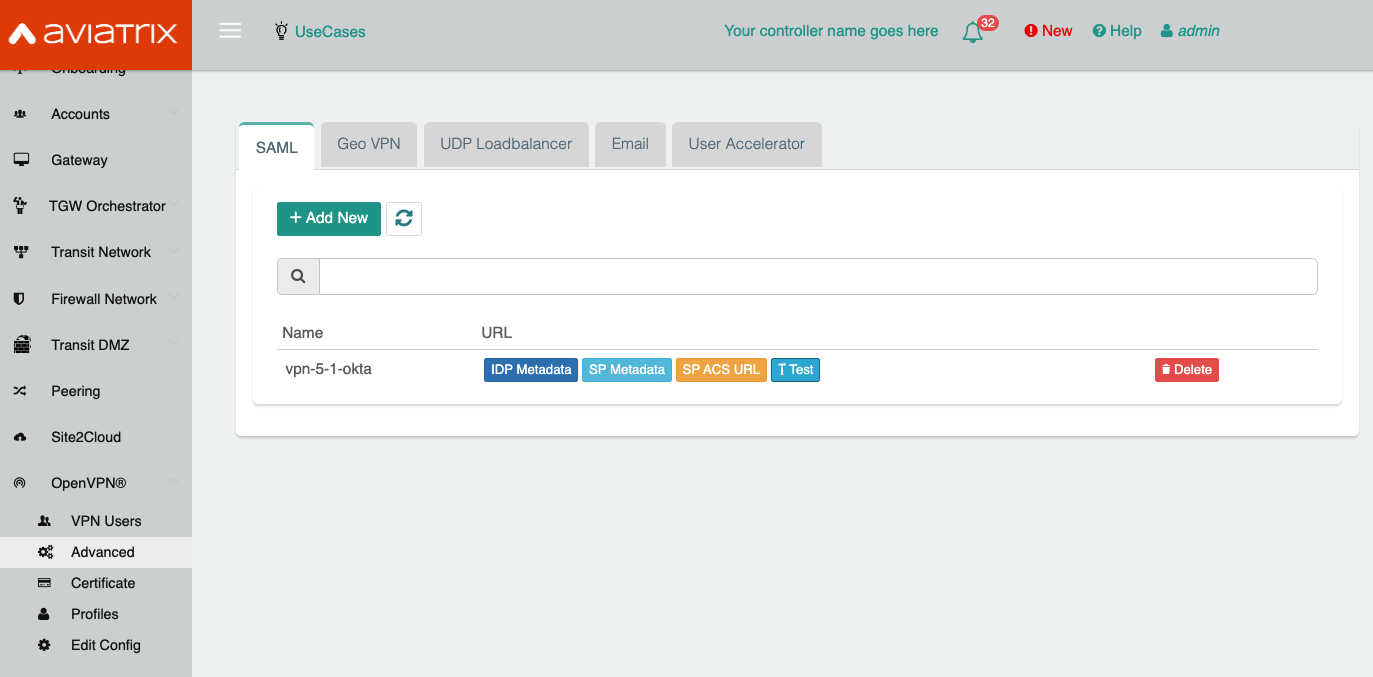Image resolution: width=1373 pixels, height=677 pixels.
Task: Click the Gateway monitor icon in sidebar
Action: (x=21, y=160)
